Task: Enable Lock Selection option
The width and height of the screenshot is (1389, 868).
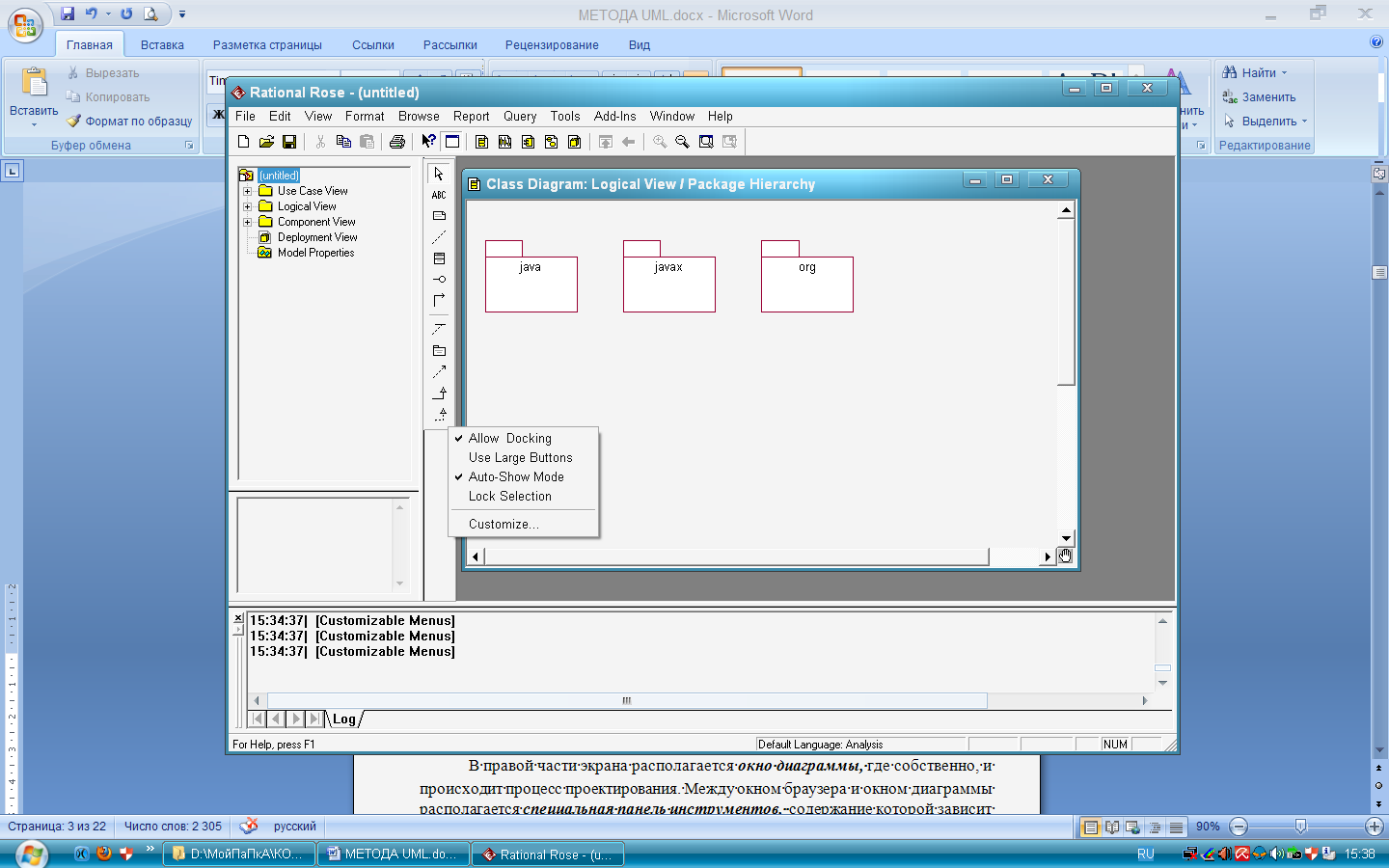Action: [524, 496]
